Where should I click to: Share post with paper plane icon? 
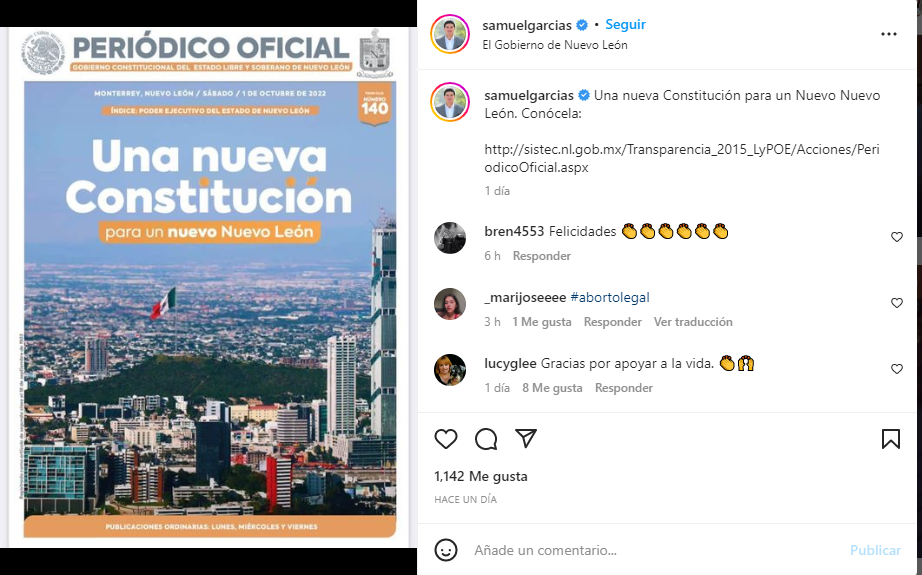point(526,439)
